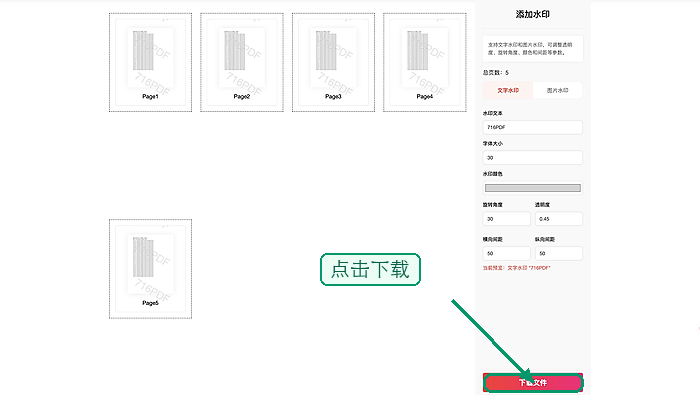Select the Page1 thumbnail
Screen dimensions: 700x395
click(150, 62)
